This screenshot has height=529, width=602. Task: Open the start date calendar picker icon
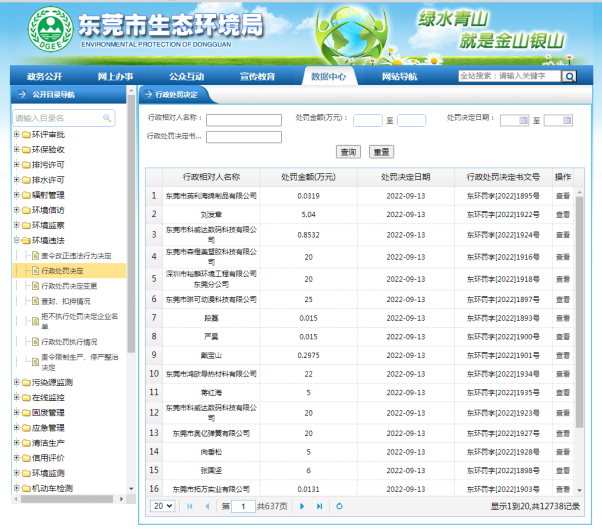[x=524, y=121]
